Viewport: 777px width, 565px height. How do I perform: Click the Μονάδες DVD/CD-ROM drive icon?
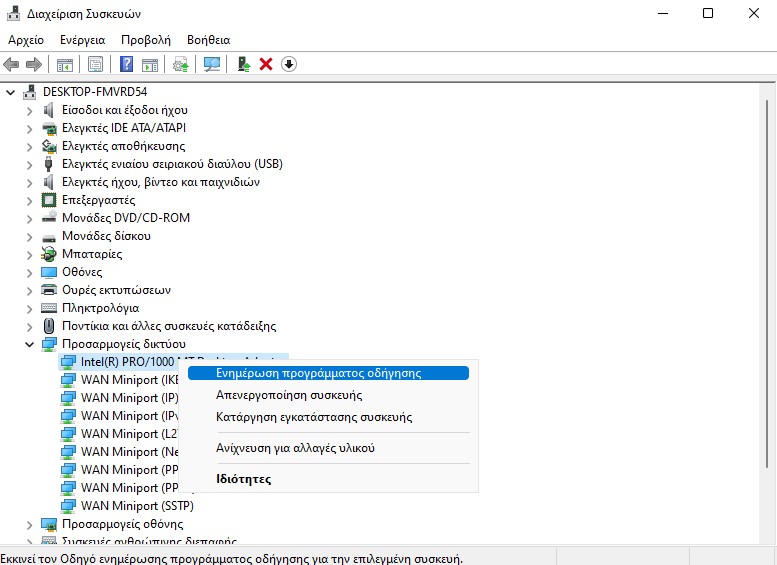(49, 218)
